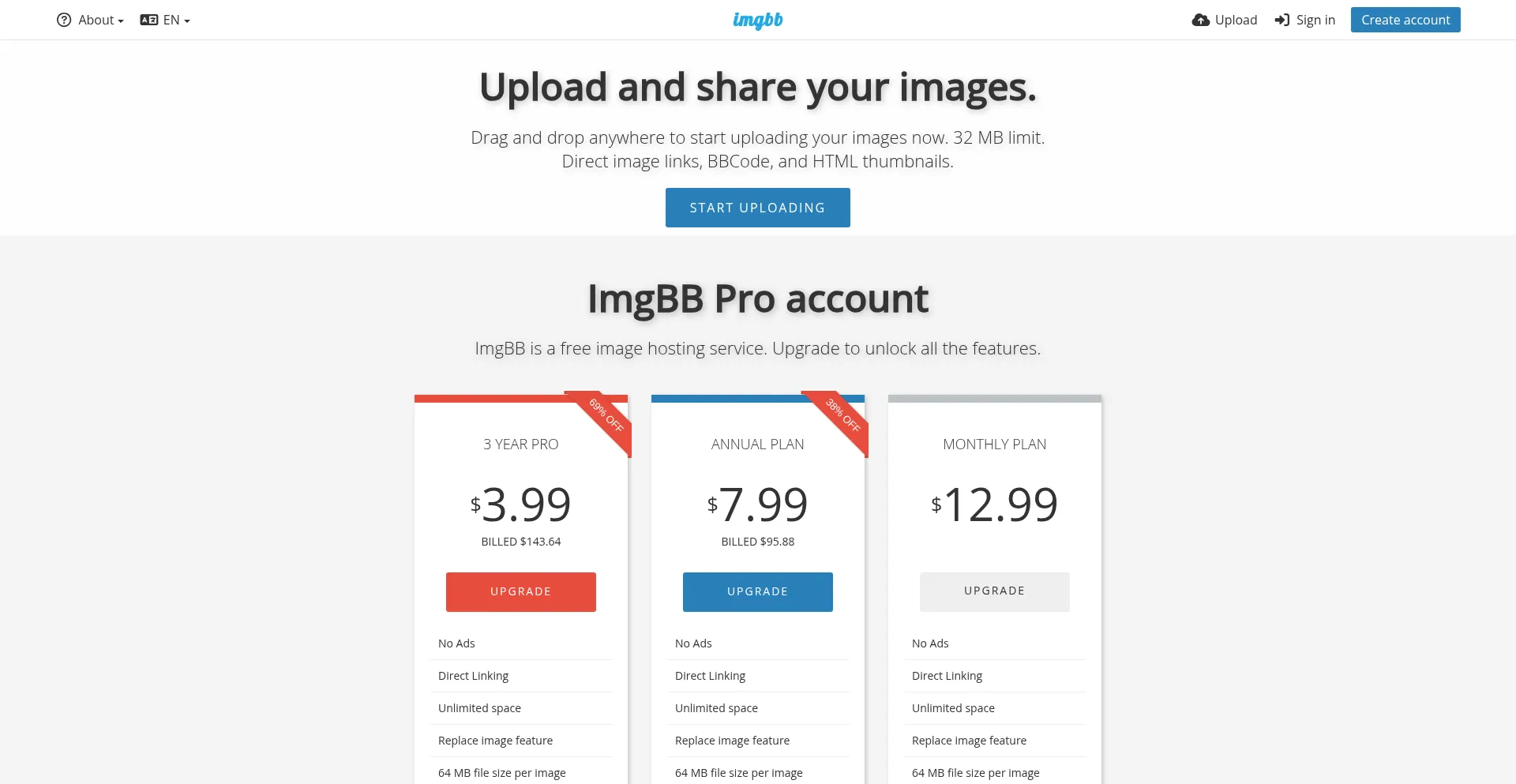Upgrade to the 3 Year Pro plan
The width and height of the screenshot is (1516, 784).
click(x=521, y=592)
